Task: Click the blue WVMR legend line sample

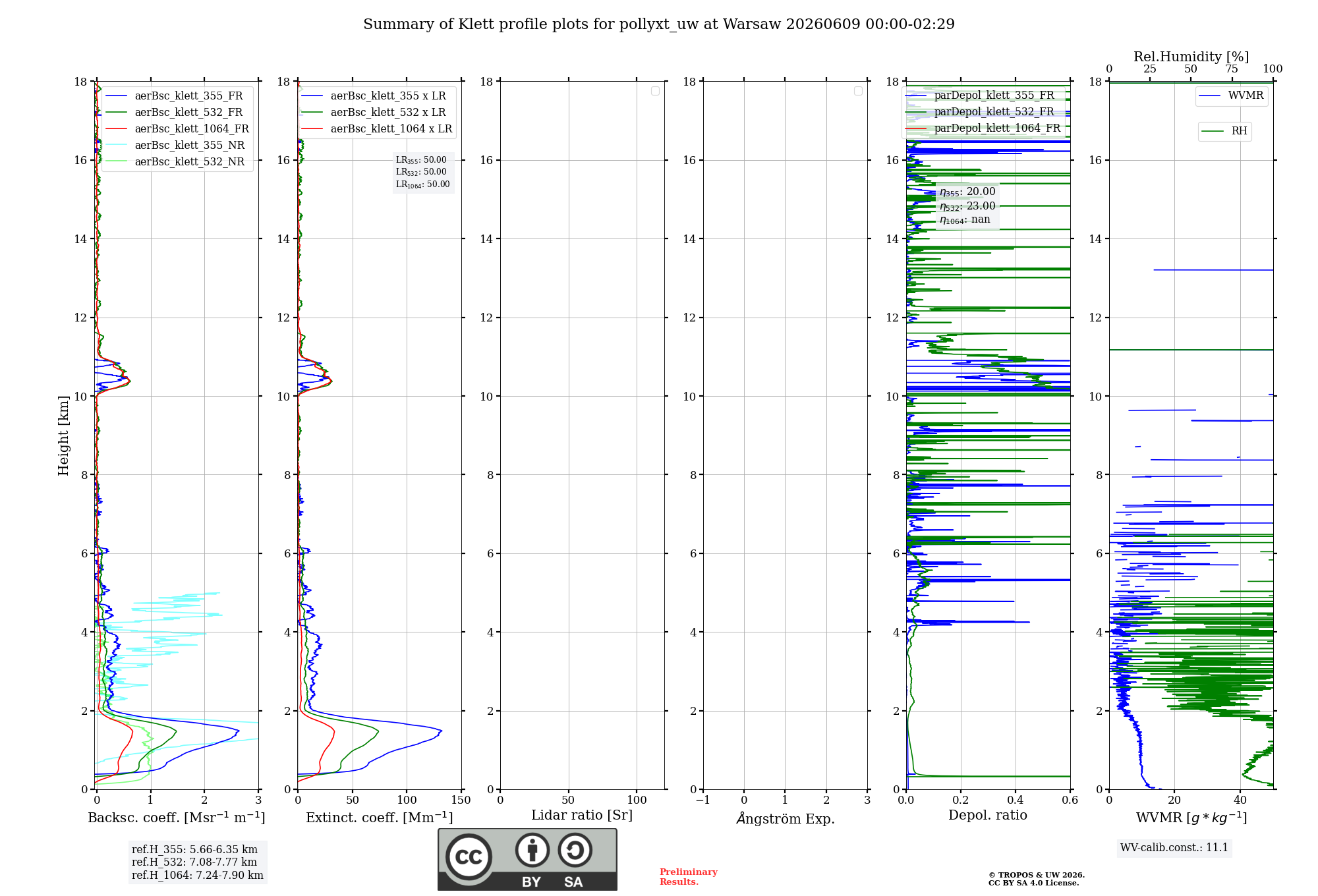Action: click(1210, 96)
